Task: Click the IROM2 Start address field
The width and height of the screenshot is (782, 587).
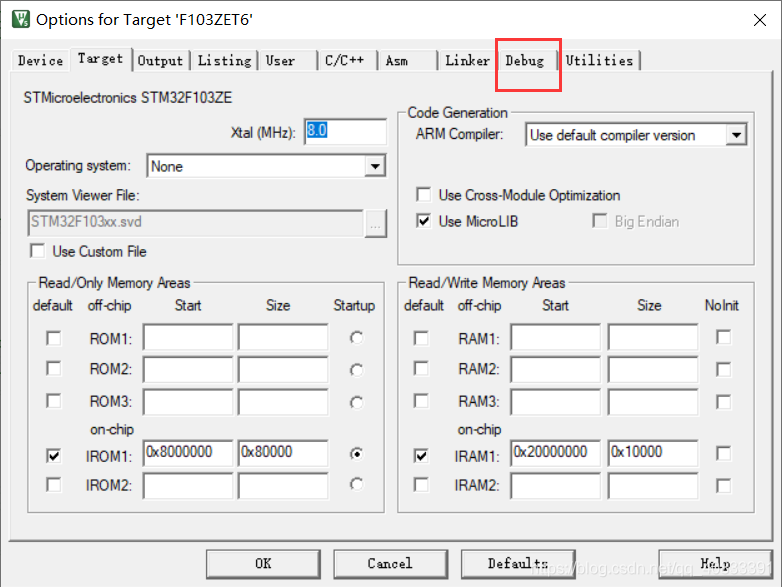Action: [188, 486]
